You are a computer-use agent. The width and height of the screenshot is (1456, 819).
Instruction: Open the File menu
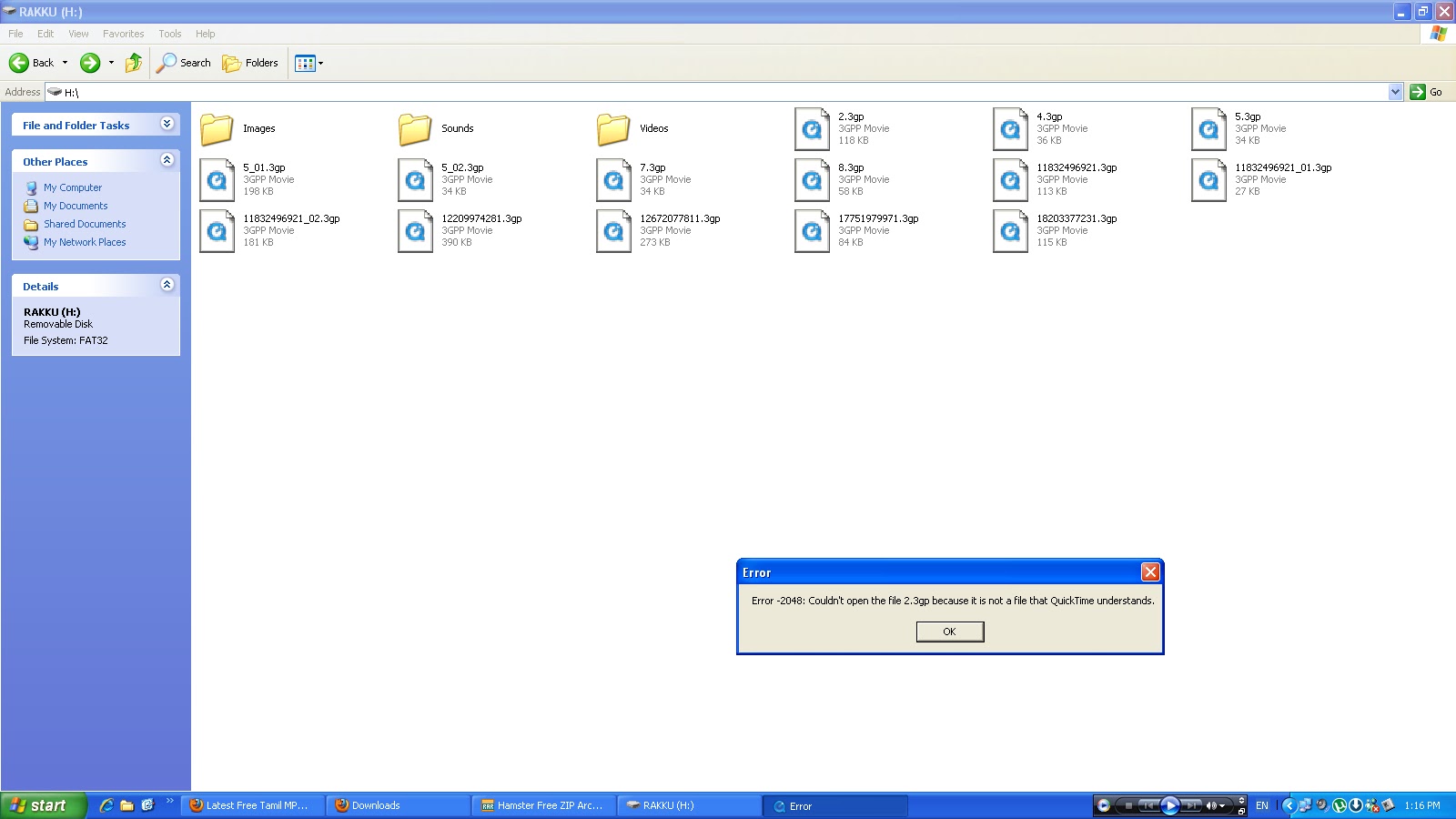click(x=15, y=34)
